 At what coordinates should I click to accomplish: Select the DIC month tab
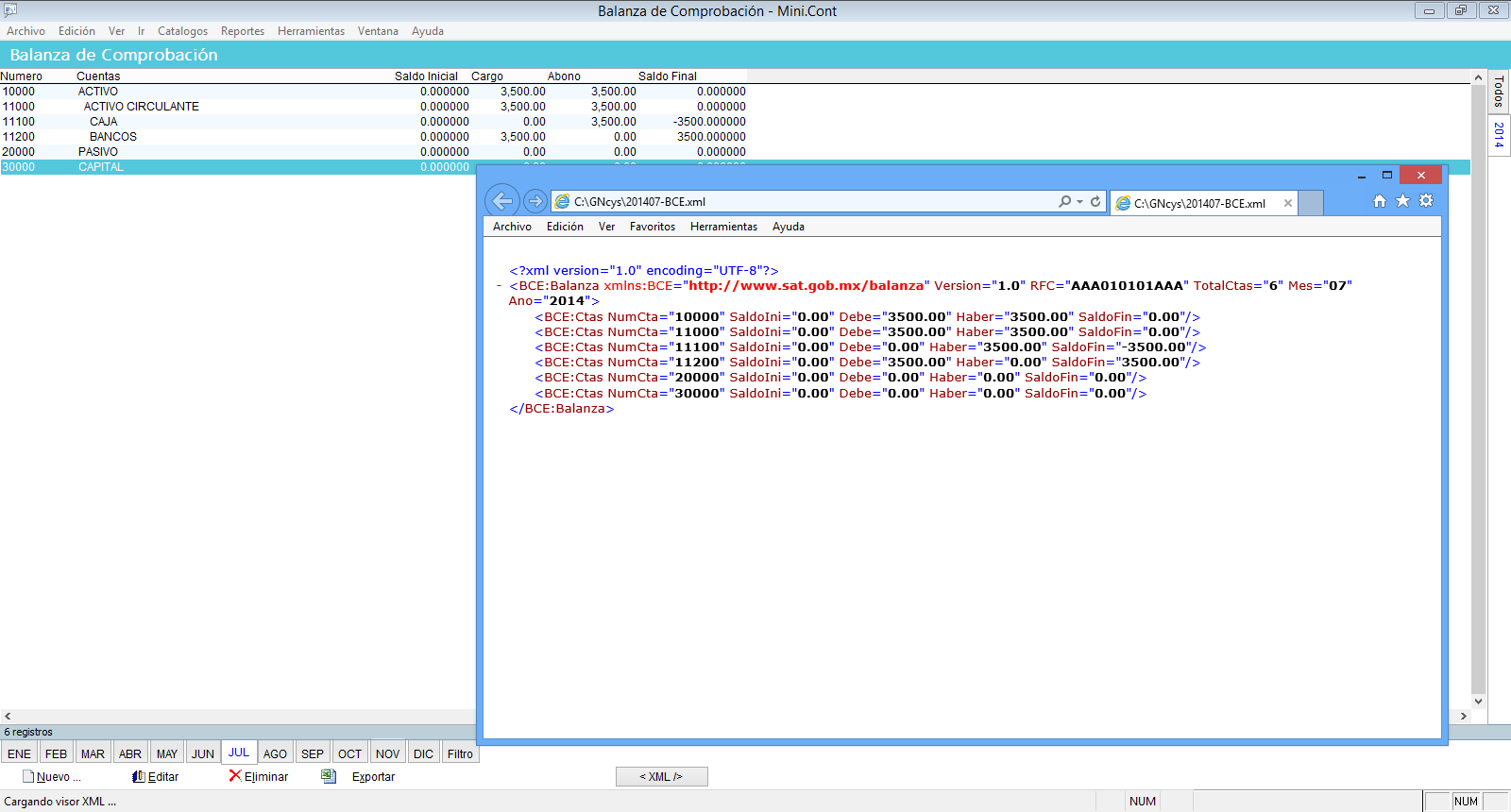pyautogui.click(x=423, y=753)
